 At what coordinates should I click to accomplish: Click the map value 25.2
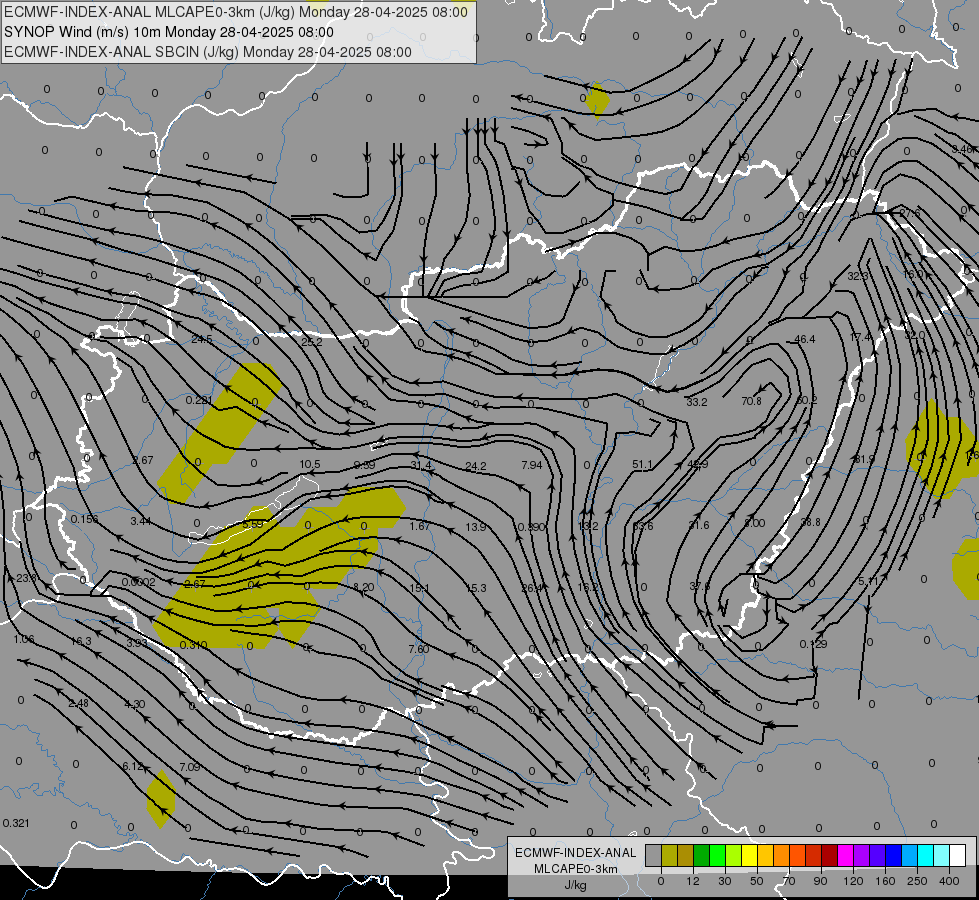tap(312, 342)
